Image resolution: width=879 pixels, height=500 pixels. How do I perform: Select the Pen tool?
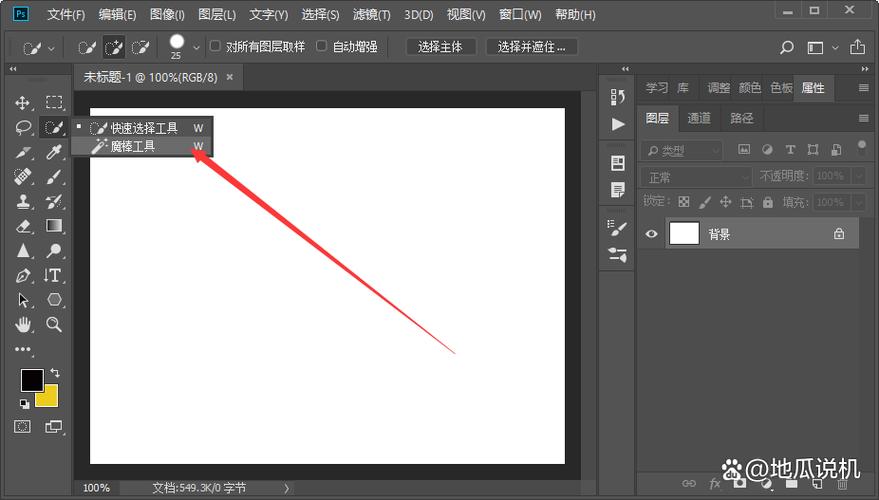[x=23, y=275]
